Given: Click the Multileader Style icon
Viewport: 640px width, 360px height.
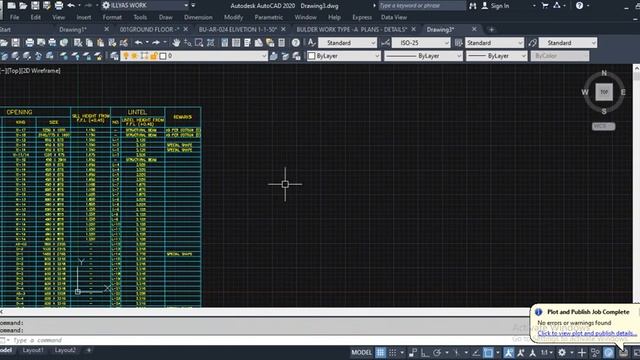Looking at the screenshot, I should [532, 42].
